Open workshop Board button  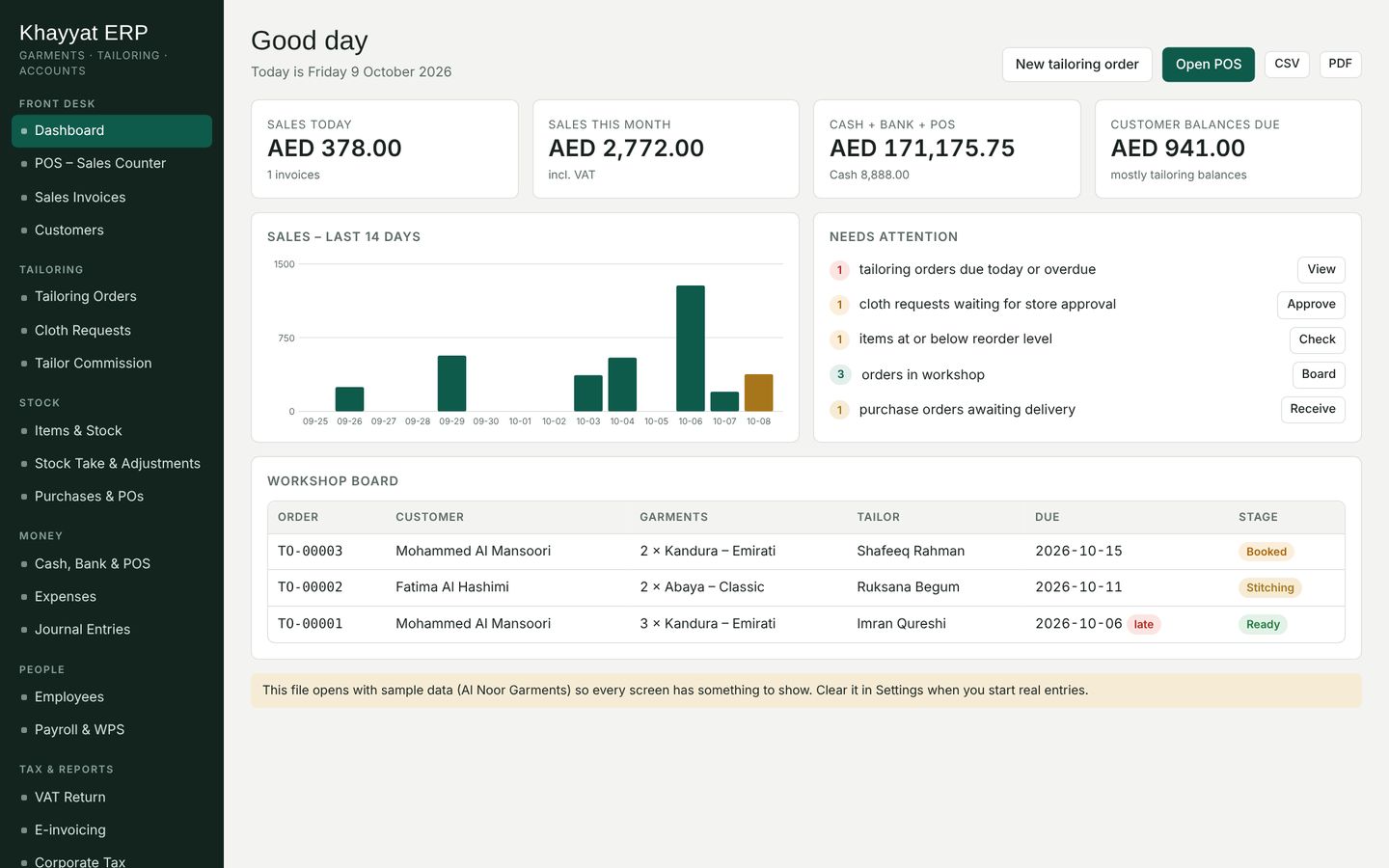pos(1318,374)
